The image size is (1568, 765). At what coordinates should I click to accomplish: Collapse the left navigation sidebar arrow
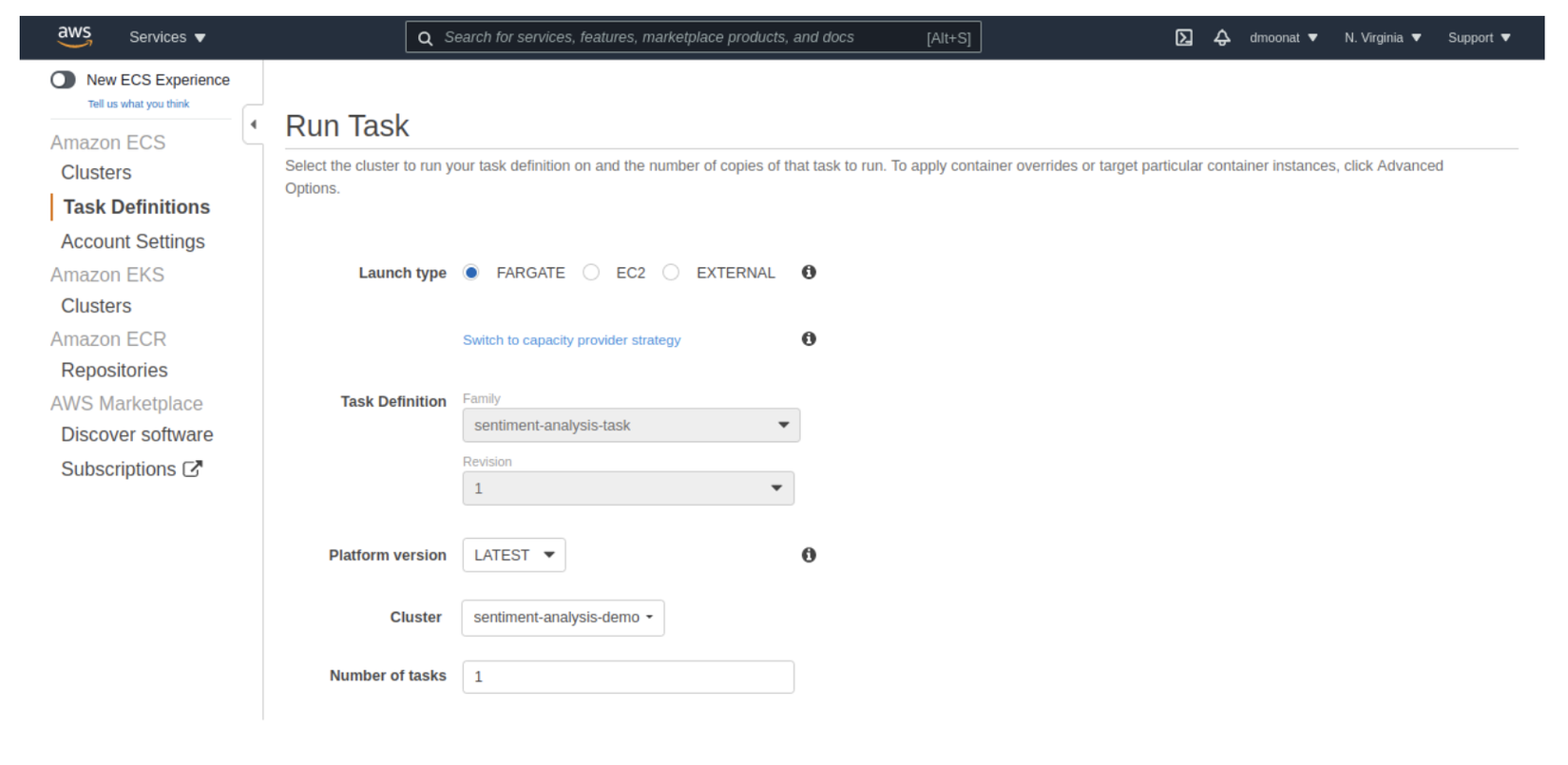254,124
